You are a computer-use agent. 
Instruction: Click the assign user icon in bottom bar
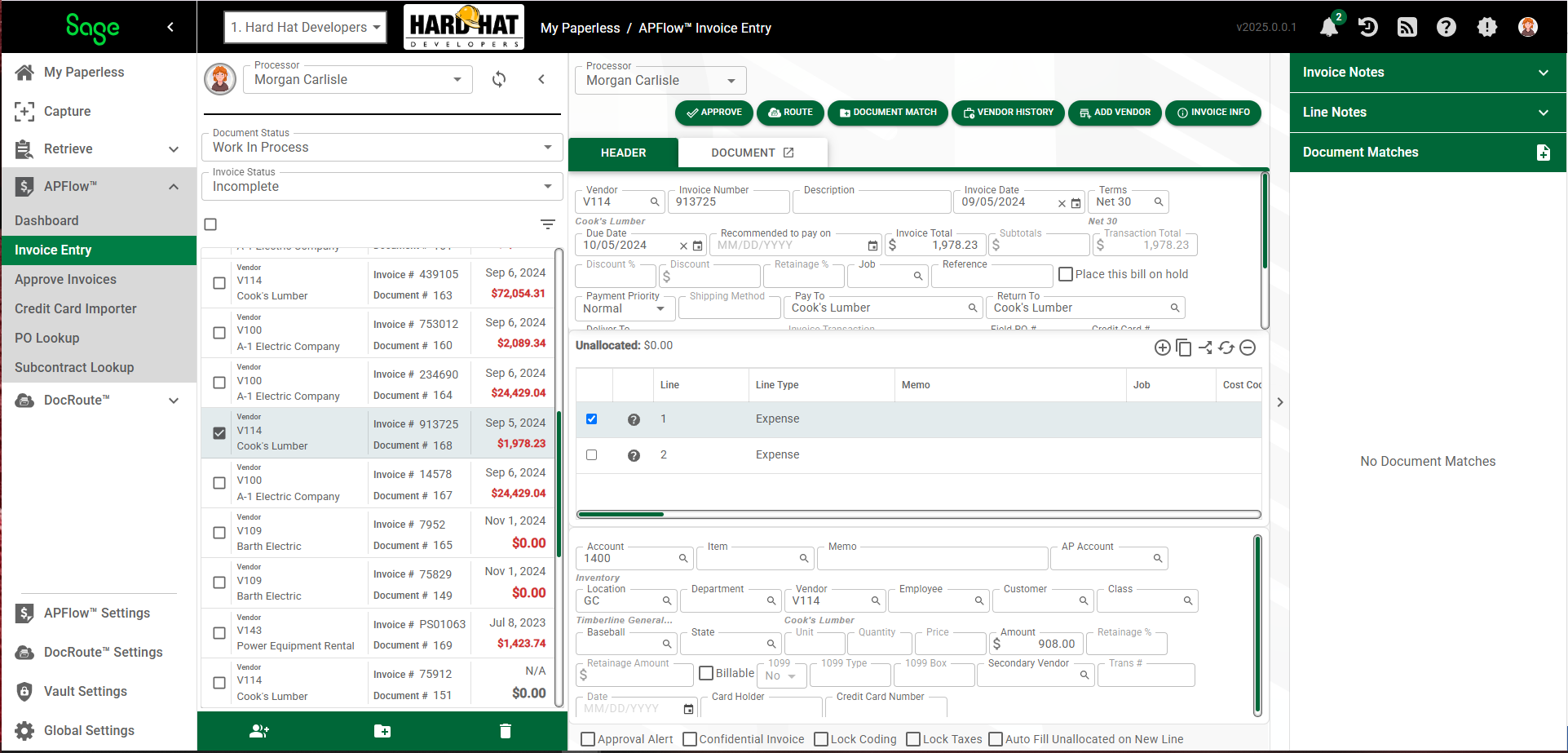[259, 731]
